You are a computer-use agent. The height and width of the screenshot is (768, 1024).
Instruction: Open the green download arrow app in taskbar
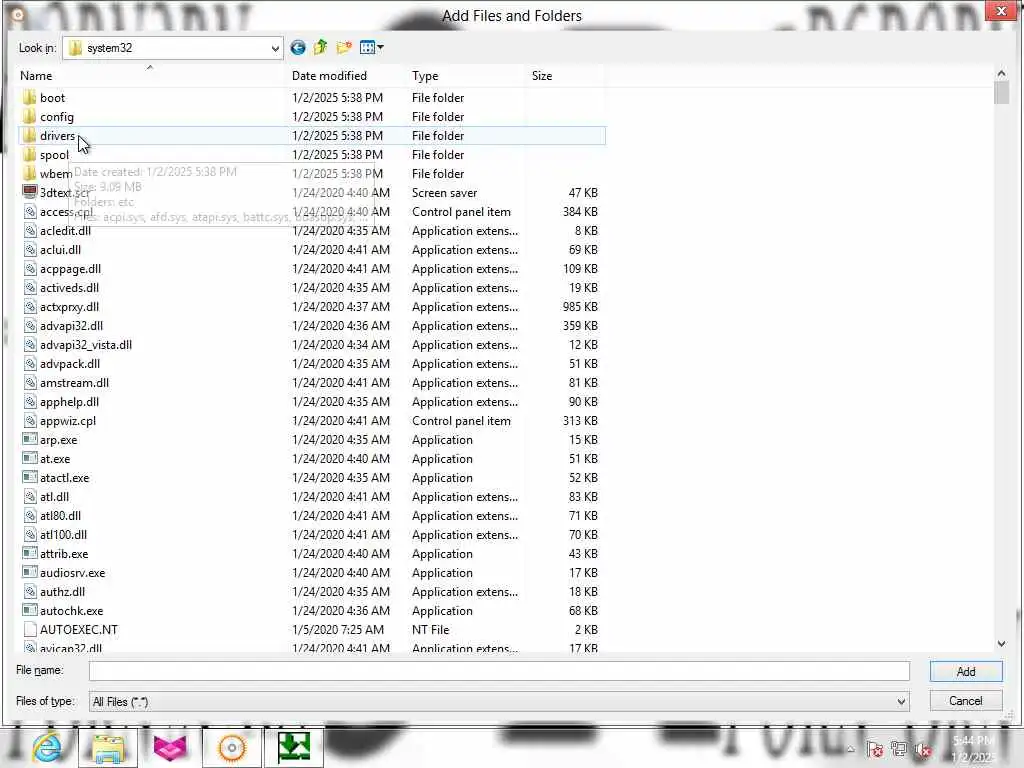pyautogui.click(x=293, y=748)
